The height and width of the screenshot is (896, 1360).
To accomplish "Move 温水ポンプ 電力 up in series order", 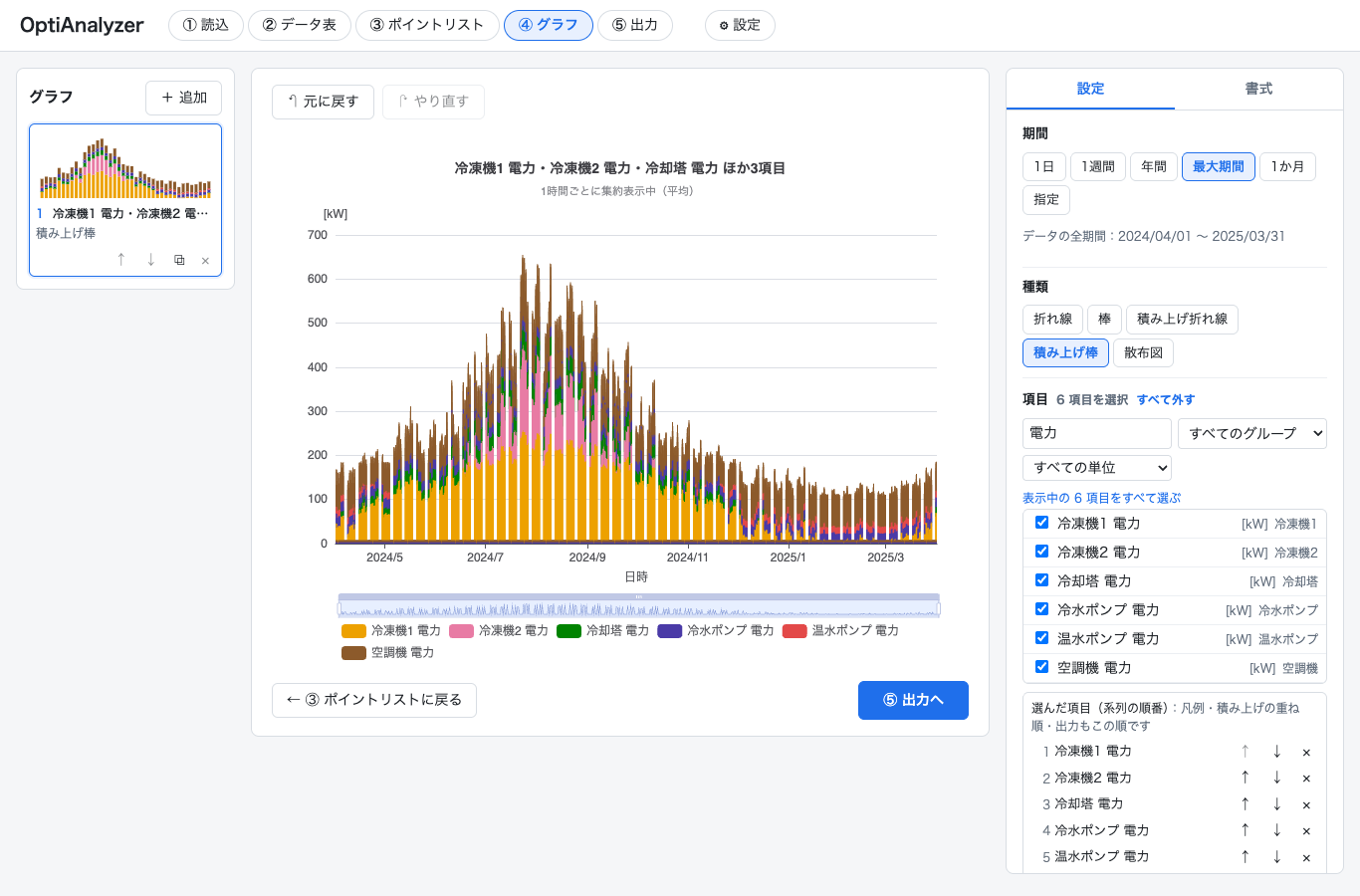I will click(1245, 856).
